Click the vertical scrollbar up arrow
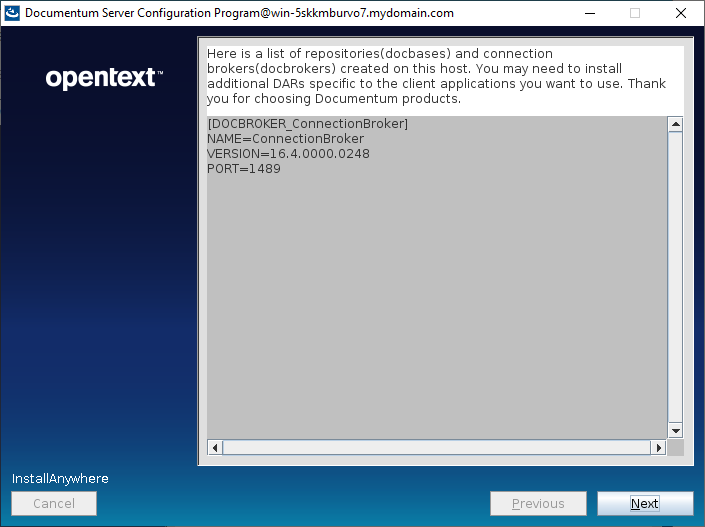Viewport: 705px width, 527px height. pyautogui.click(x=675, y=124)
